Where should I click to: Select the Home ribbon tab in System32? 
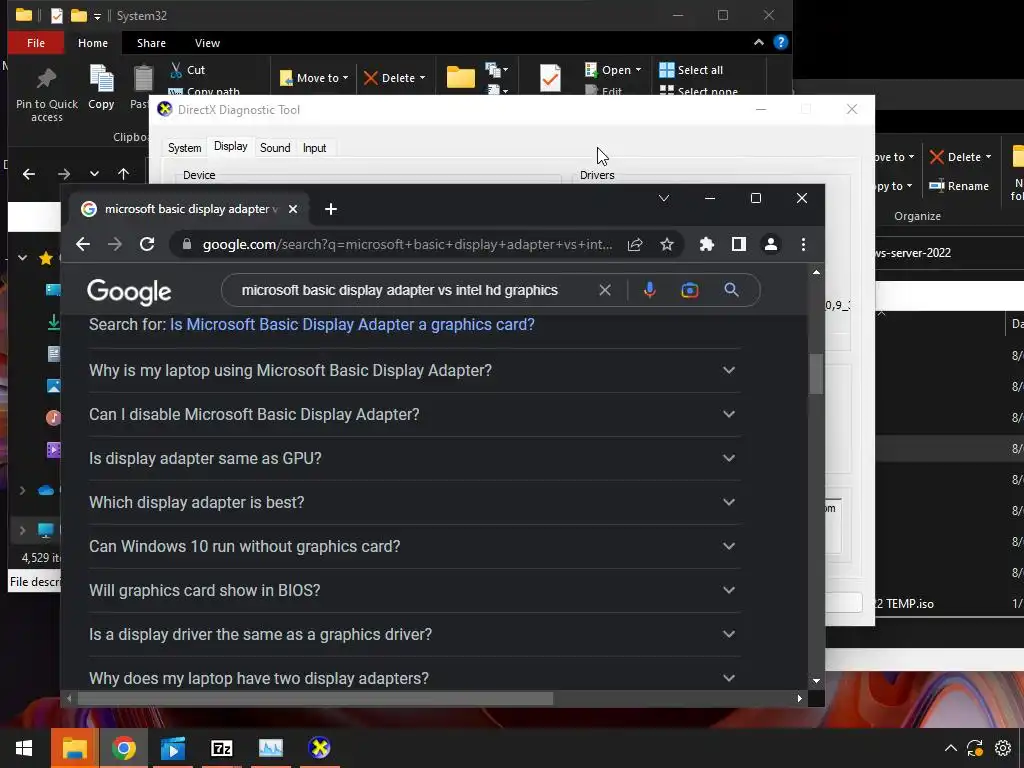click(x=93, y=43)
